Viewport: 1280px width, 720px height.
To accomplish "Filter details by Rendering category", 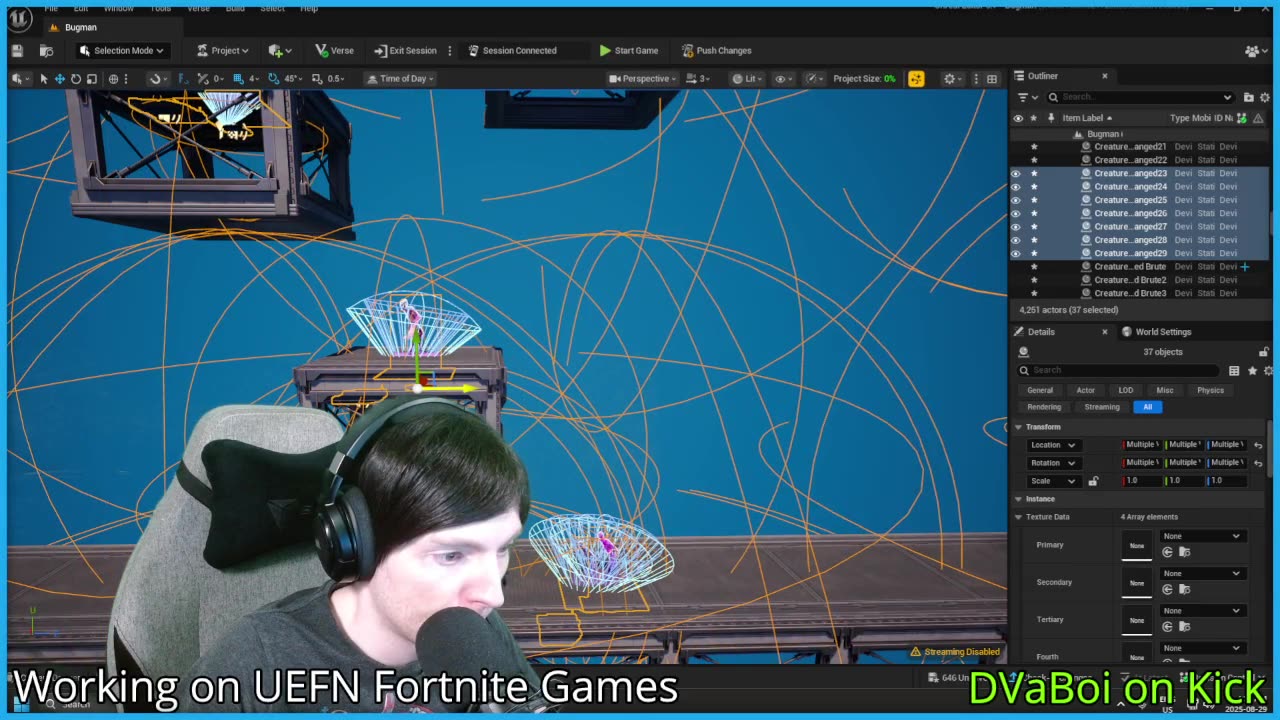I will click(x=1044, y=407).
